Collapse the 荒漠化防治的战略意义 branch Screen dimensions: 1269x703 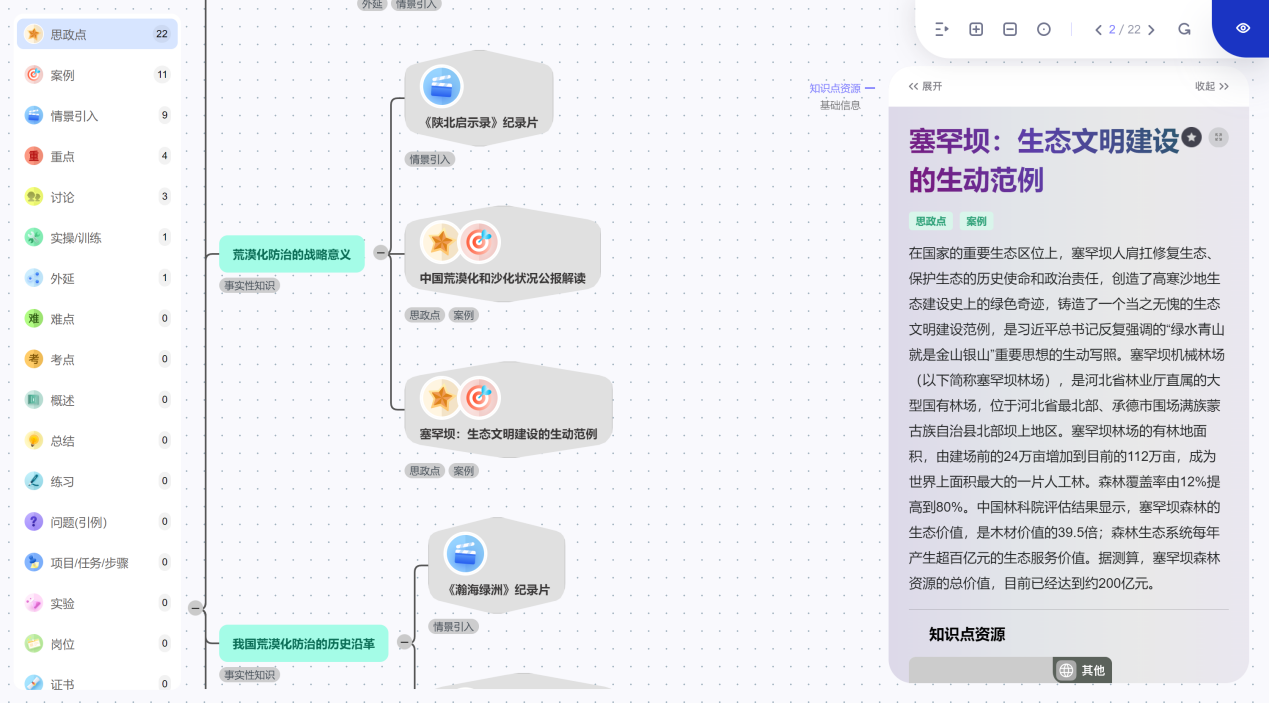[x=380, y=253]
